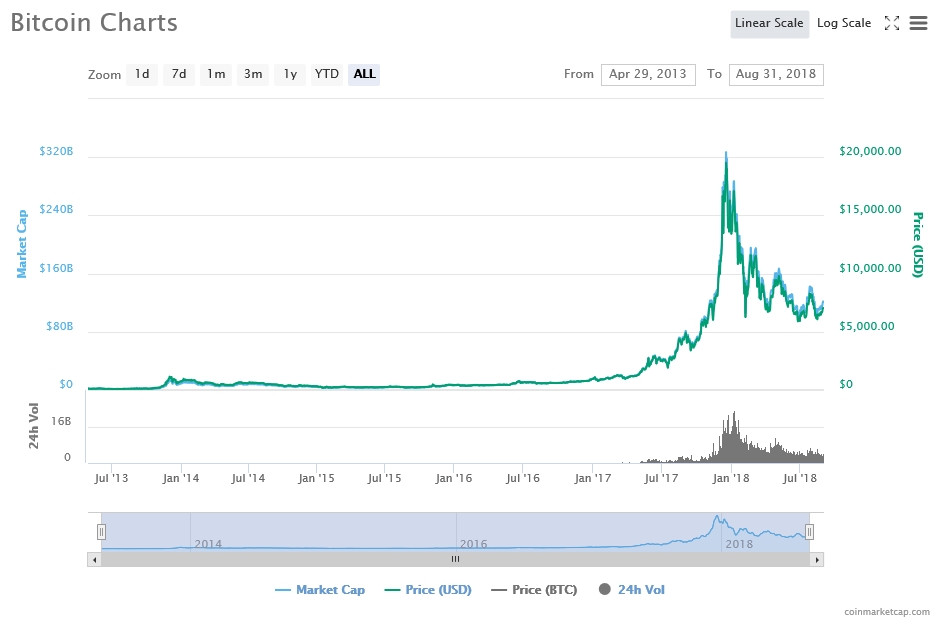Screen dimensions: 947x620
Task: Click the From date field
Action: (647, 74)
